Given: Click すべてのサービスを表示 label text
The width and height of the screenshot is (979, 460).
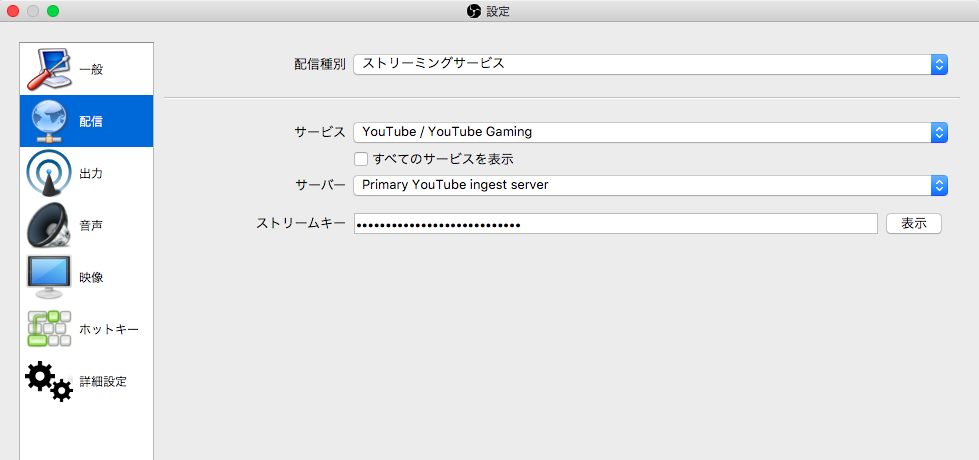Looking at the screenshot, I should pyautogui.click(x=443, y=159).
